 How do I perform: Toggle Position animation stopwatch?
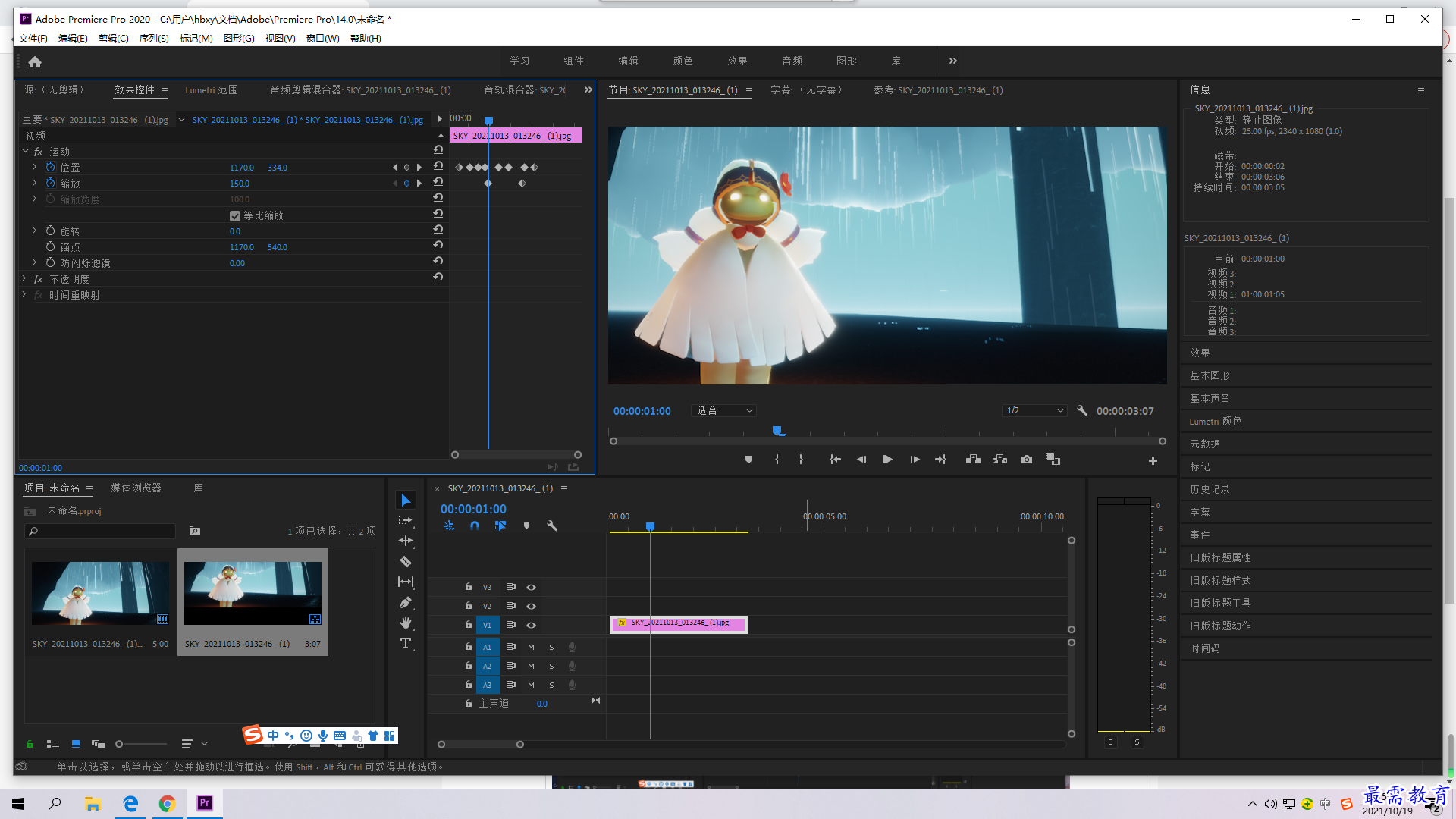[x=50, y=167]
